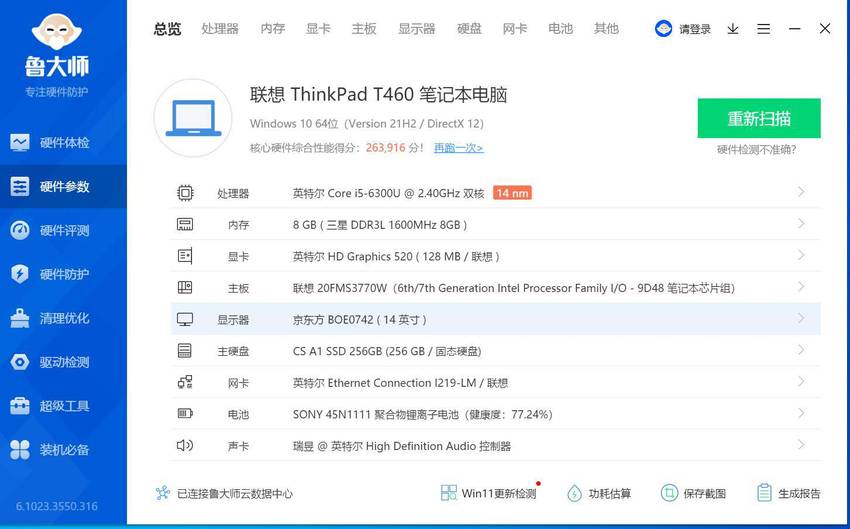Expand 网卡 row chevron
The image size is (850, 529).
[801, 382]
